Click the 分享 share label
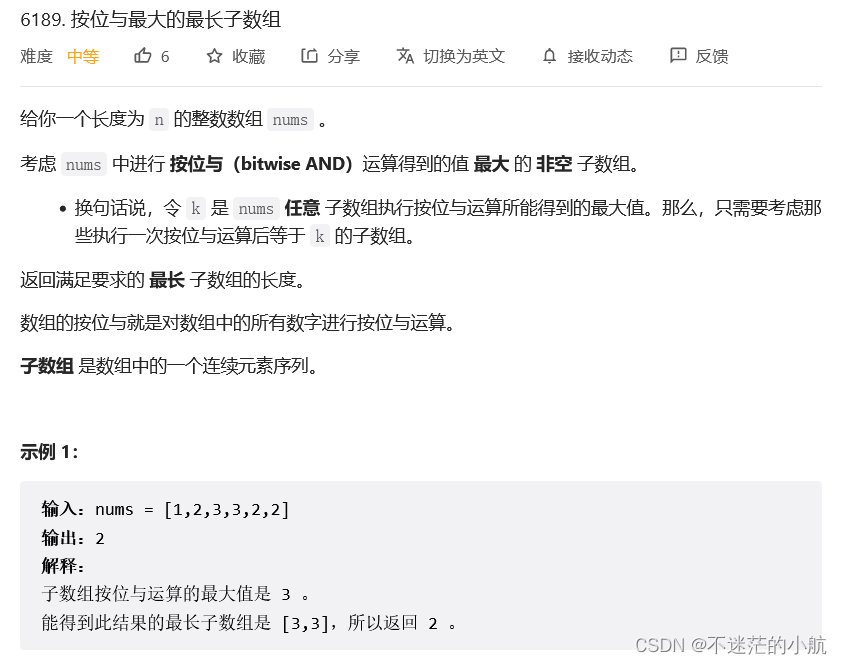 pyautogui.click(x=344, y=56)
